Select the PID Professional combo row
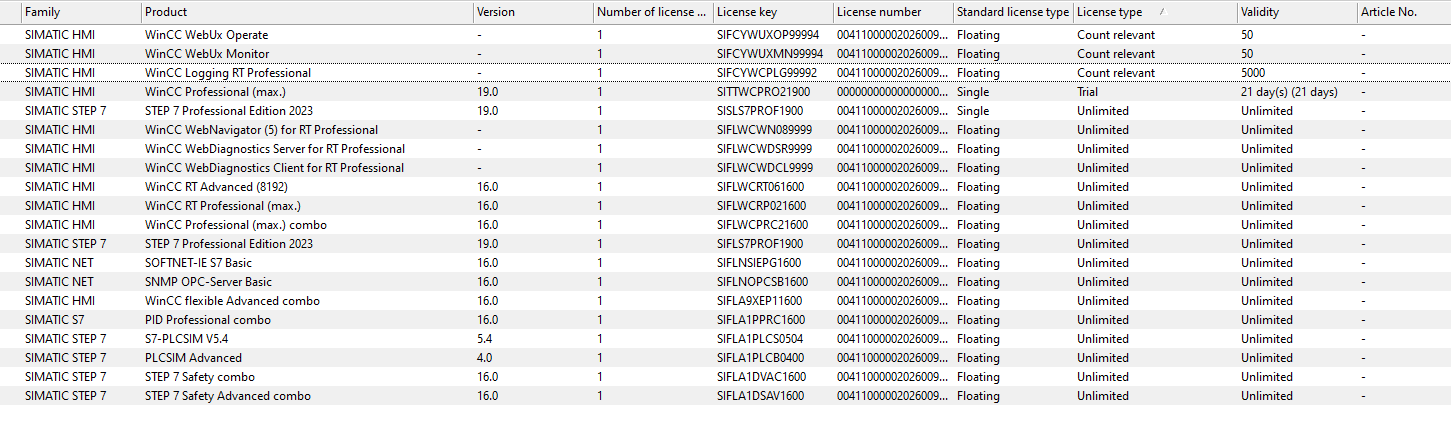1451x427 pixels. pyautogui.click(x=725, y=320)
